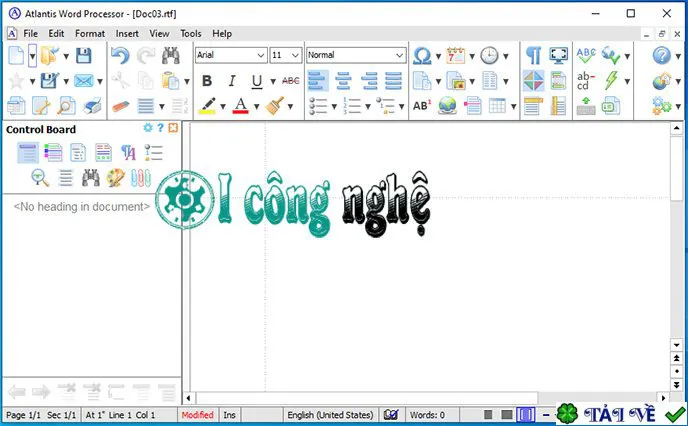
Task: Click the Control Board help question icon
Action: [160, 128]
